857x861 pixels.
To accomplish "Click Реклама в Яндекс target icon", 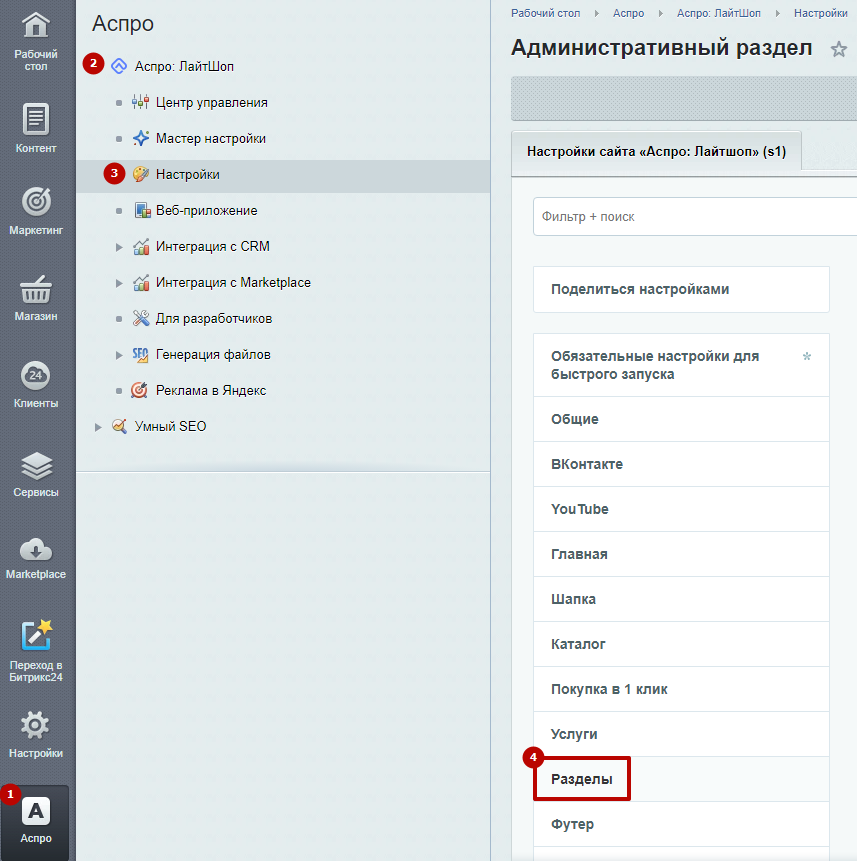I will [139, 390].
